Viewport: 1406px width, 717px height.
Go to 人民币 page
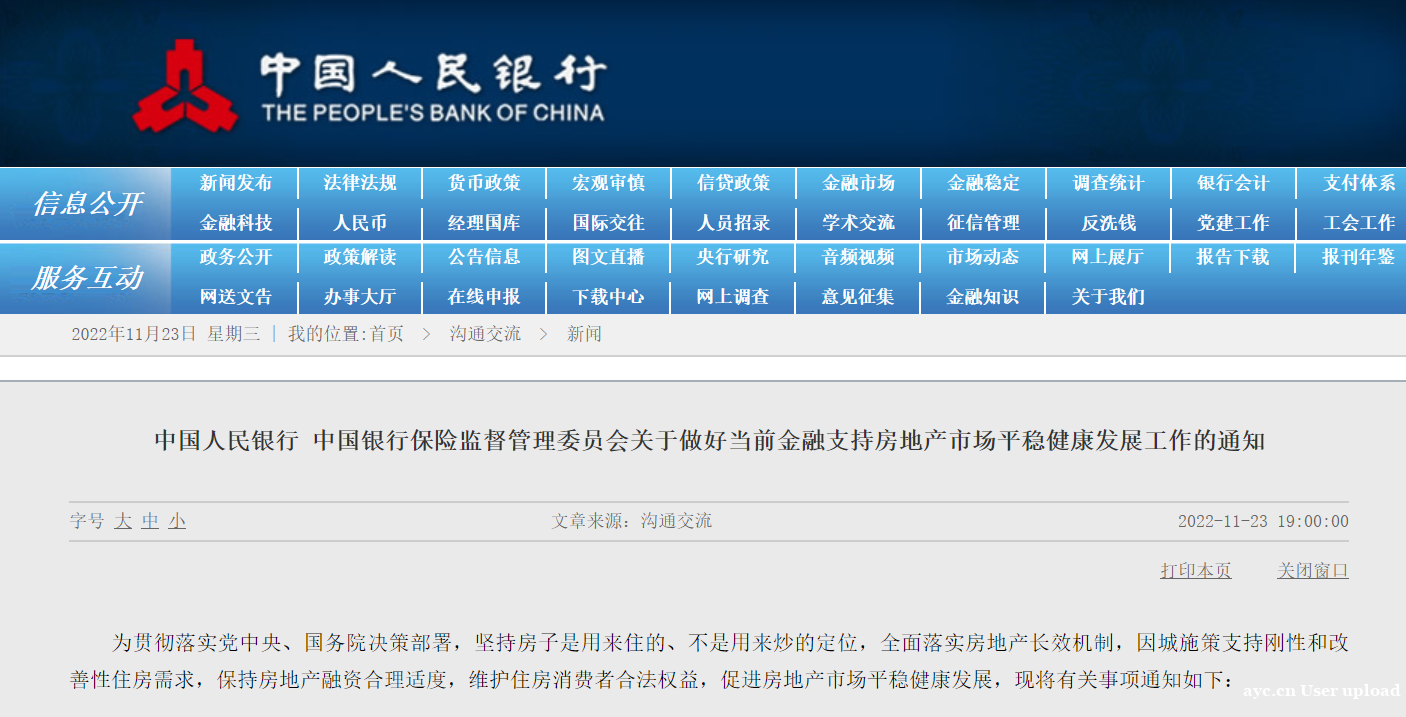coord(360,223)
